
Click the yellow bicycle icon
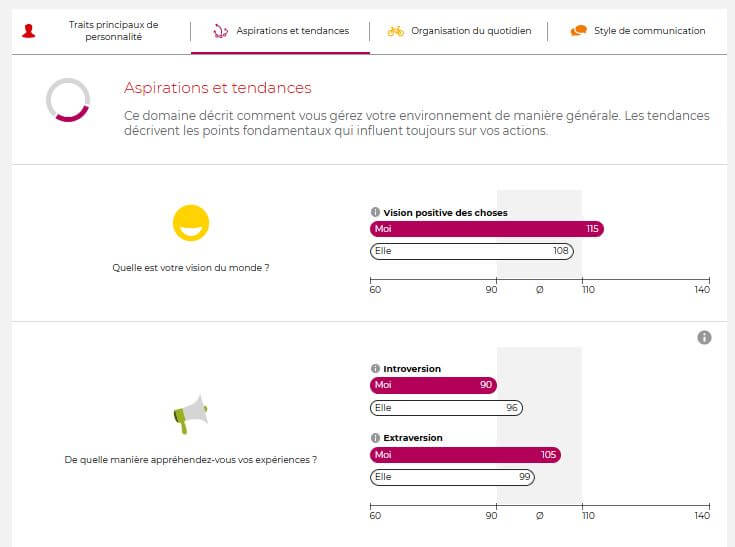tap(396, 31)
